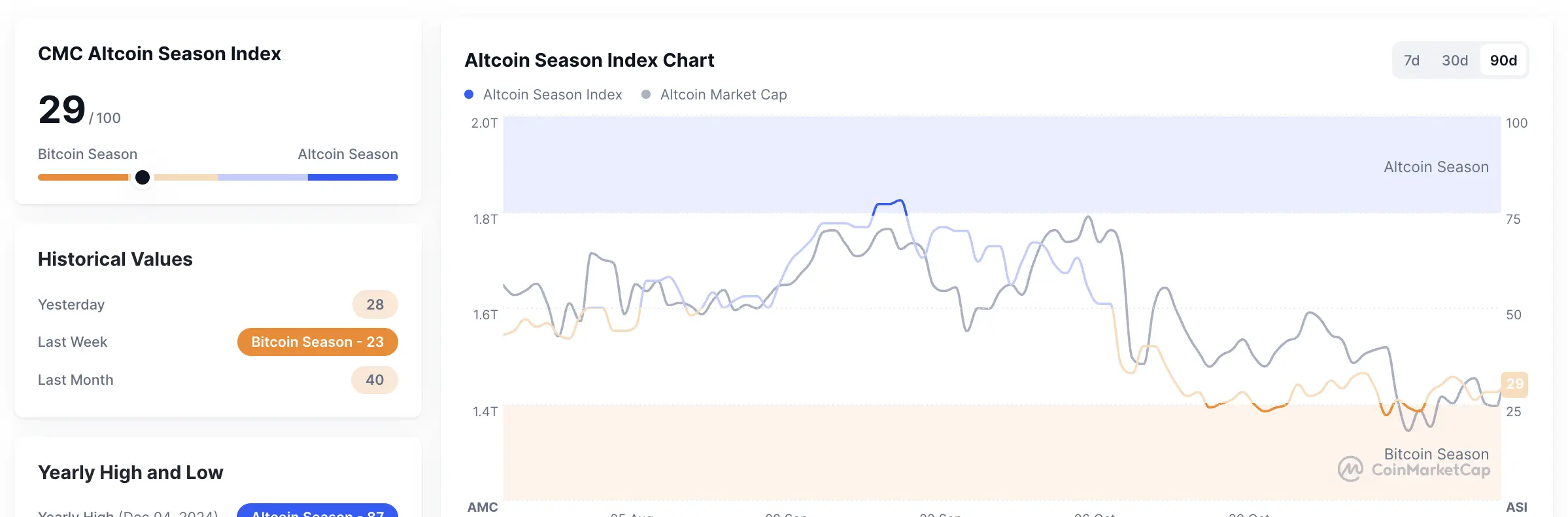
Task: Switch to the 30d chart view
Action: [1454, 60]
